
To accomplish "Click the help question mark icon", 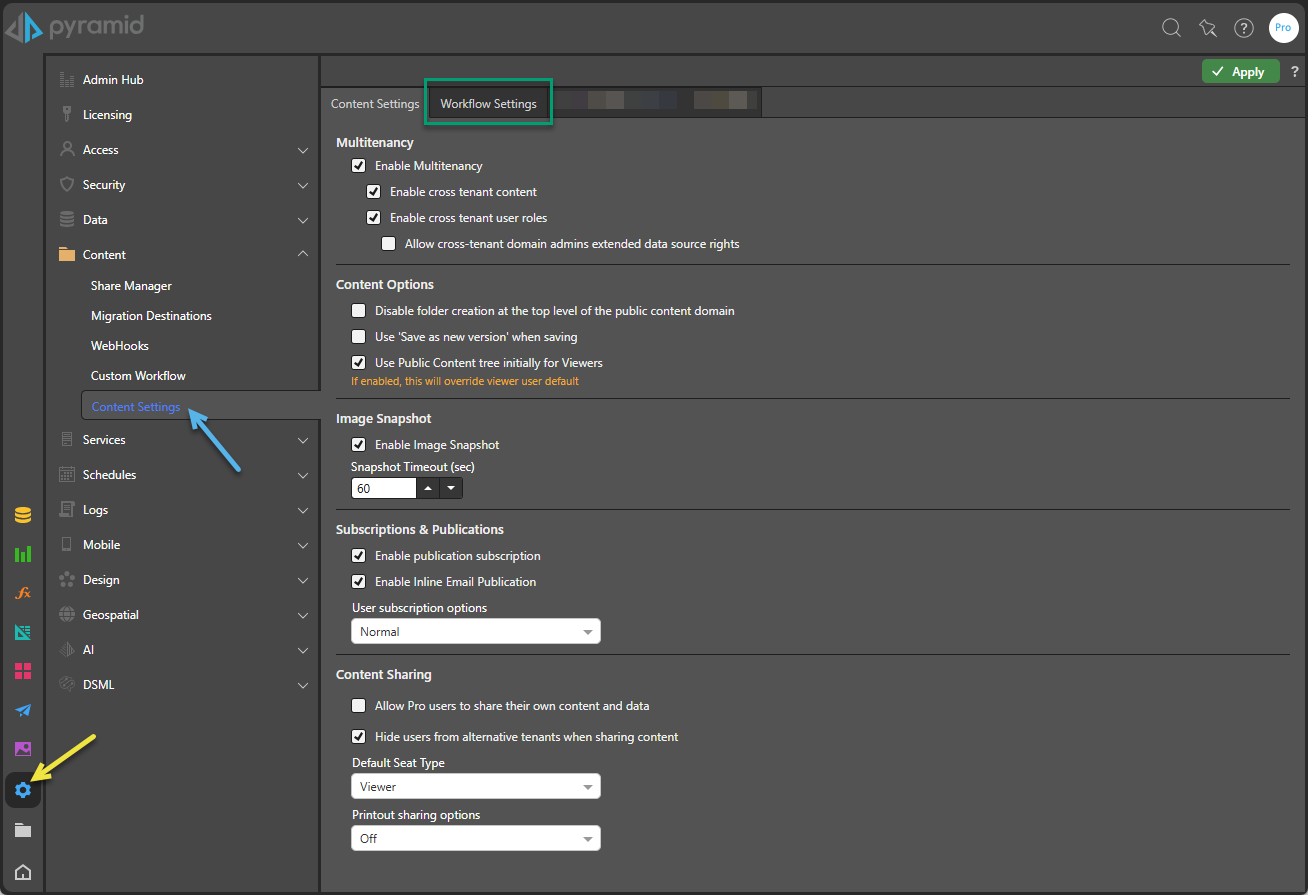I will coord(1244,28).
